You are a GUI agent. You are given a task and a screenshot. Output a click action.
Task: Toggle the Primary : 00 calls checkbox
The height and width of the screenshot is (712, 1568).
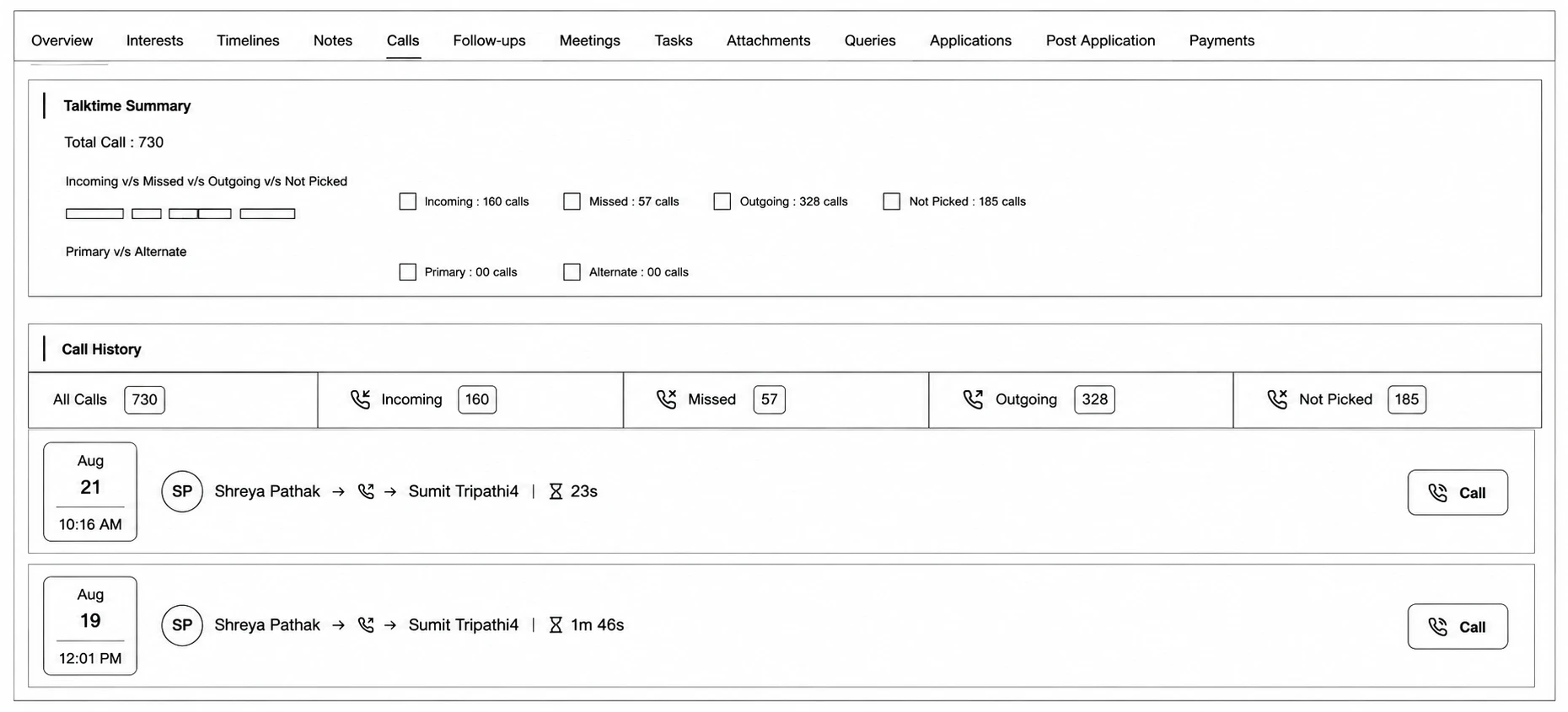tap(408, 272)
